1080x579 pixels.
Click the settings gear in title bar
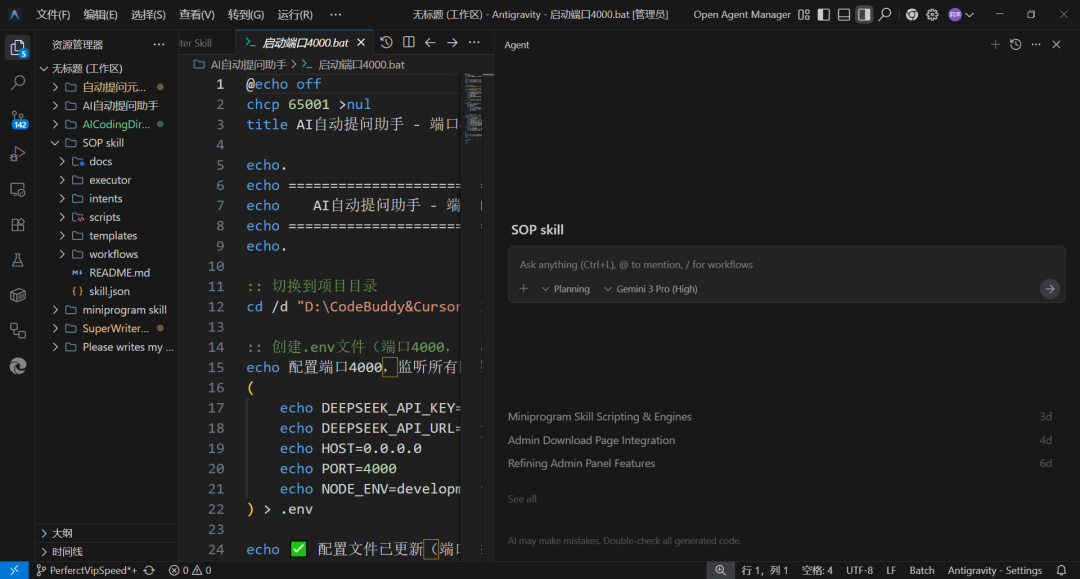pos(932,15)
